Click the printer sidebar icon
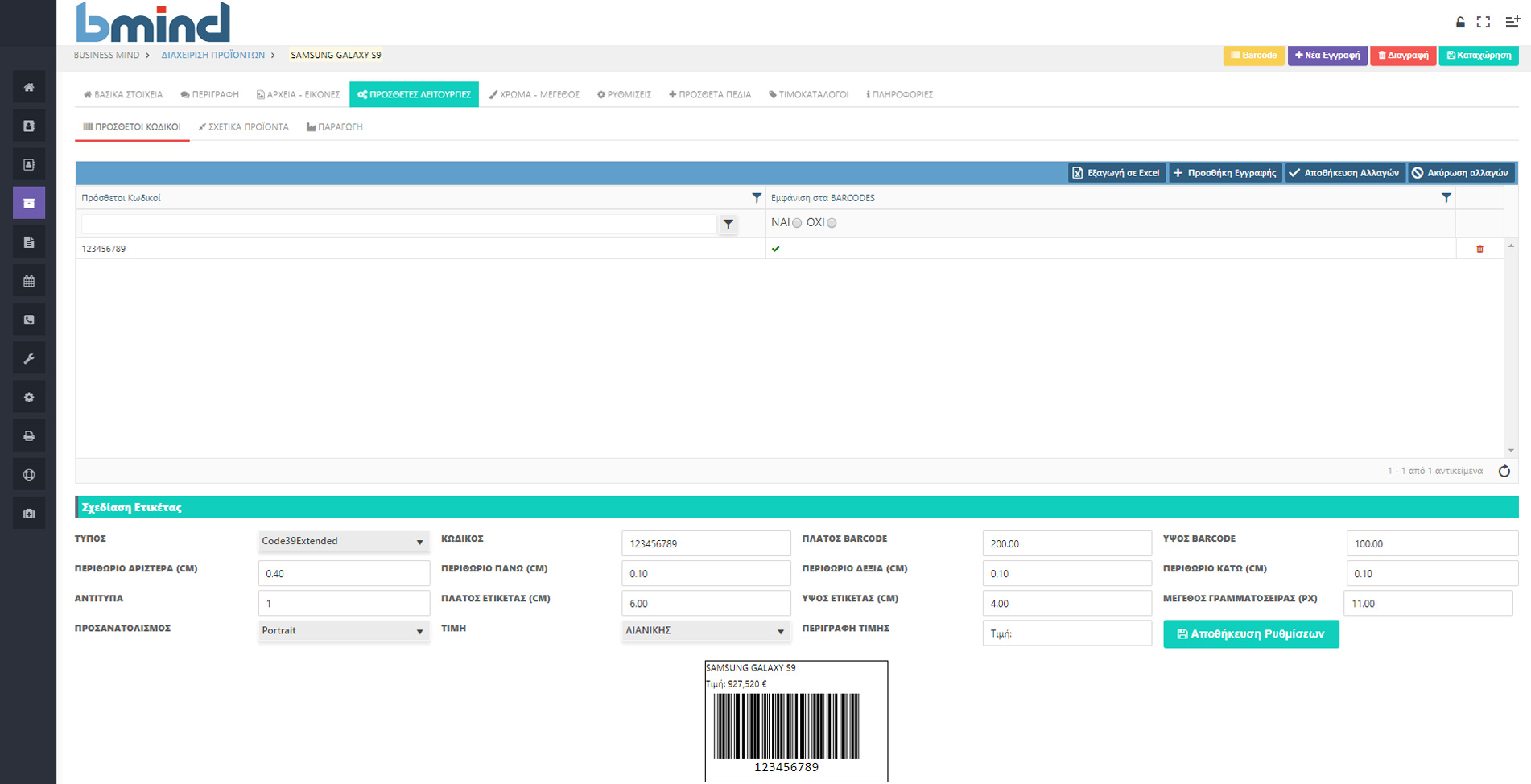This screenshot has height=784, width=1531. (x=29, y=435)
